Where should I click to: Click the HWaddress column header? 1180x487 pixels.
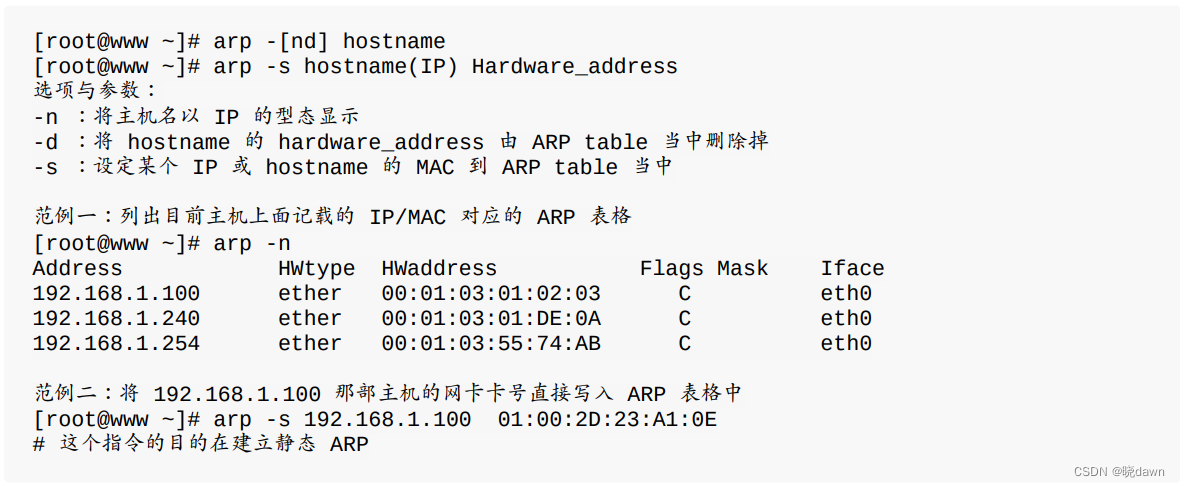439,268
